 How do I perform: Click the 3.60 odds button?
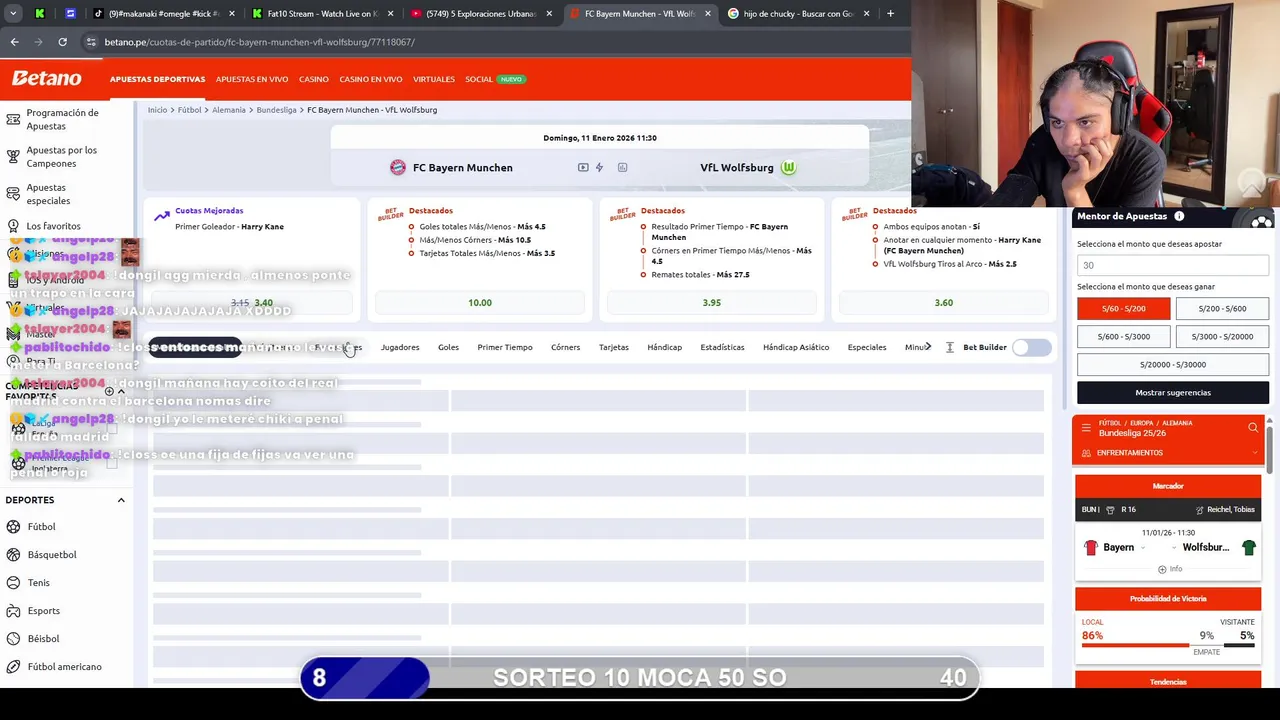coord(944,302)
